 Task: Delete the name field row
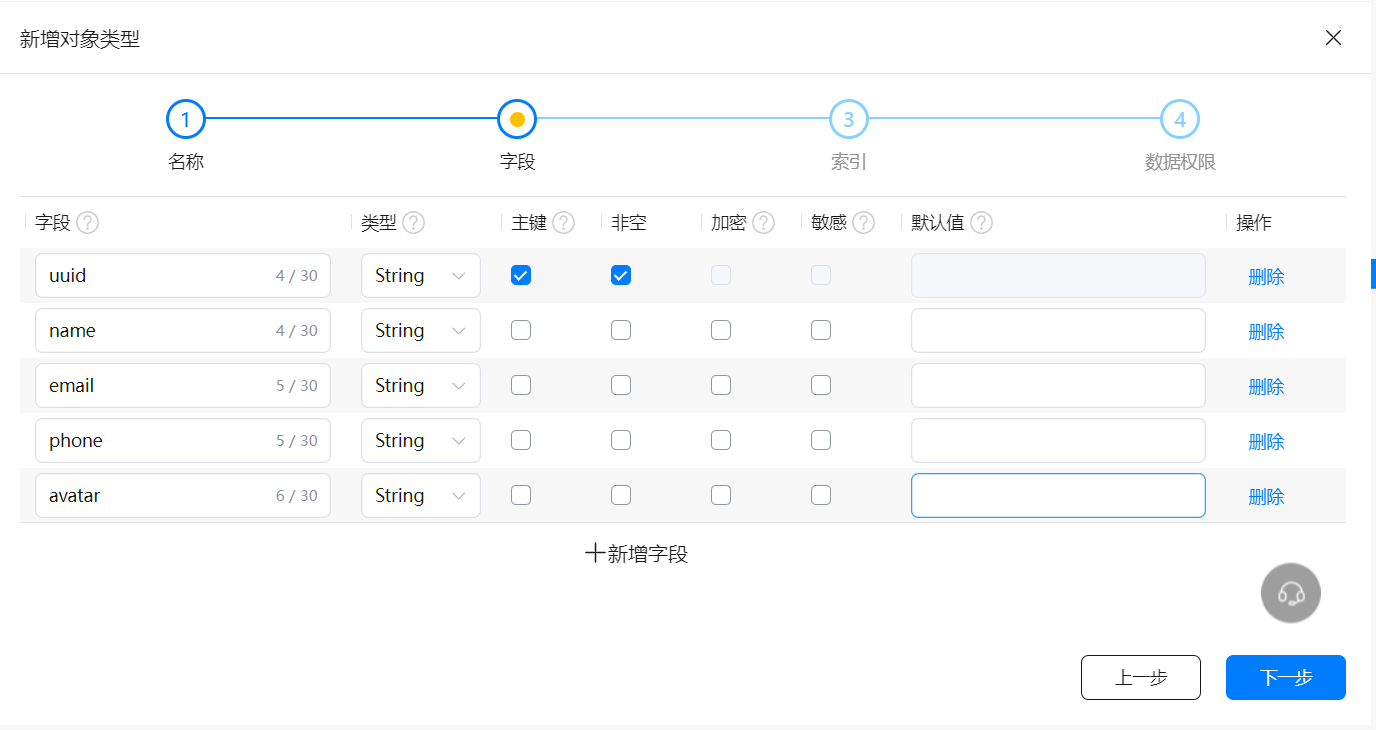point(1266,332)
